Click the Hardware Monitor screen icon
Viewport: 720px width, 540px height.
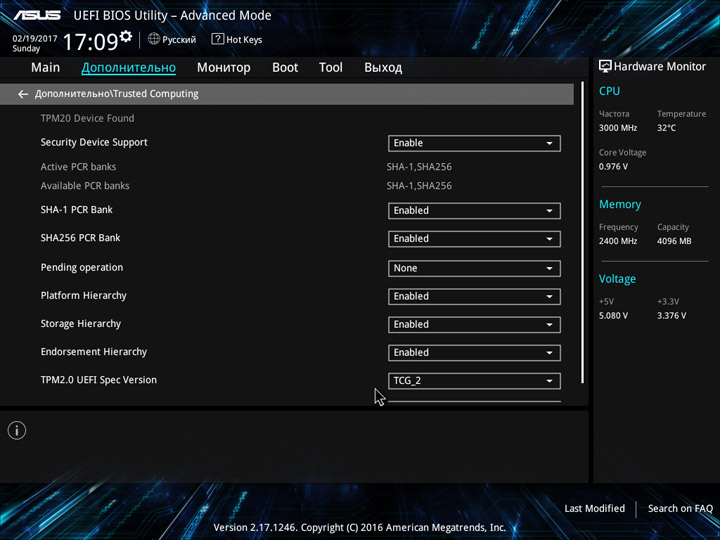605,67
